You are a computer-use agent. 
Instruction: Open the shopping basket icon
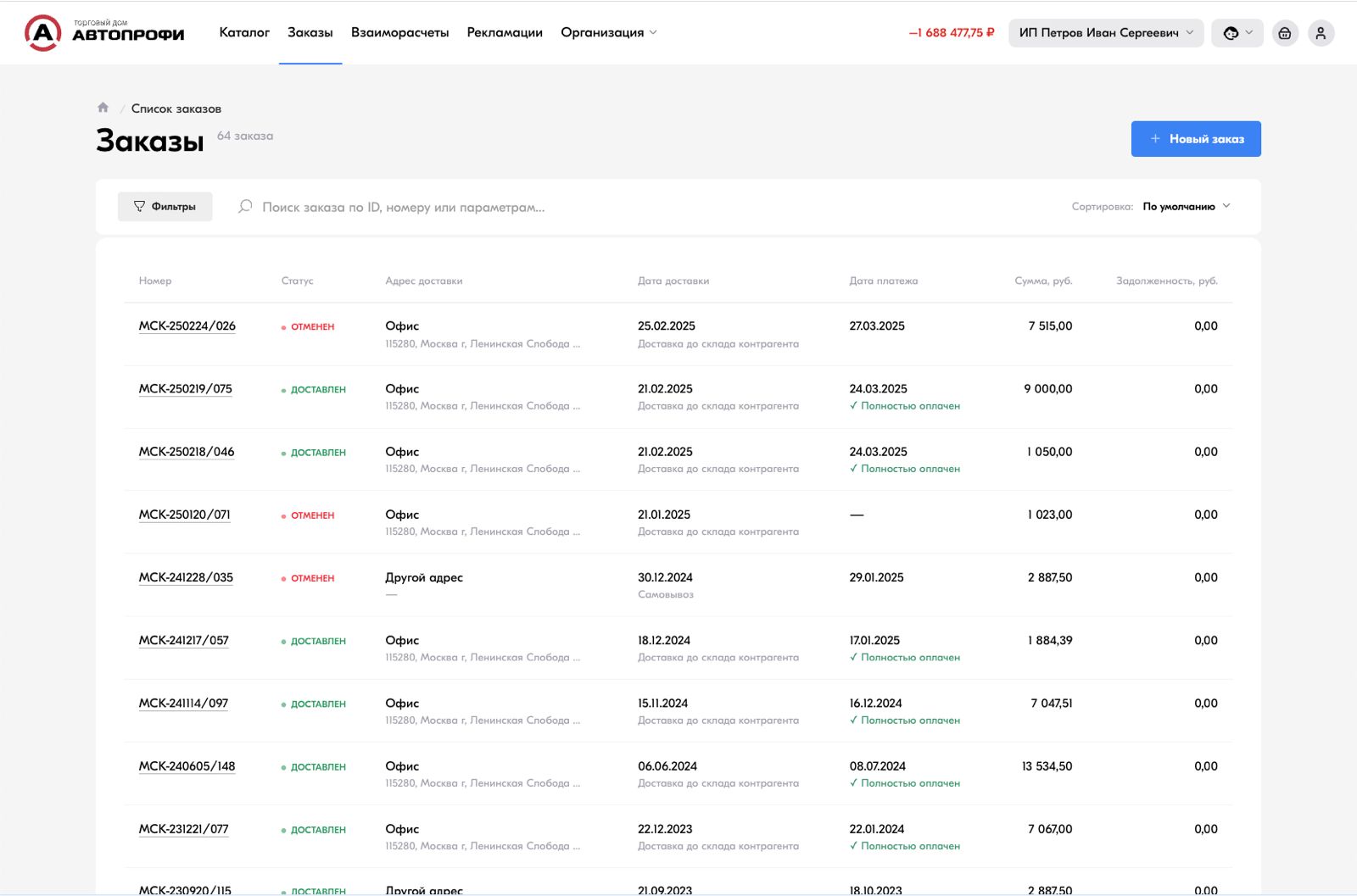(x=1285, y=33)
